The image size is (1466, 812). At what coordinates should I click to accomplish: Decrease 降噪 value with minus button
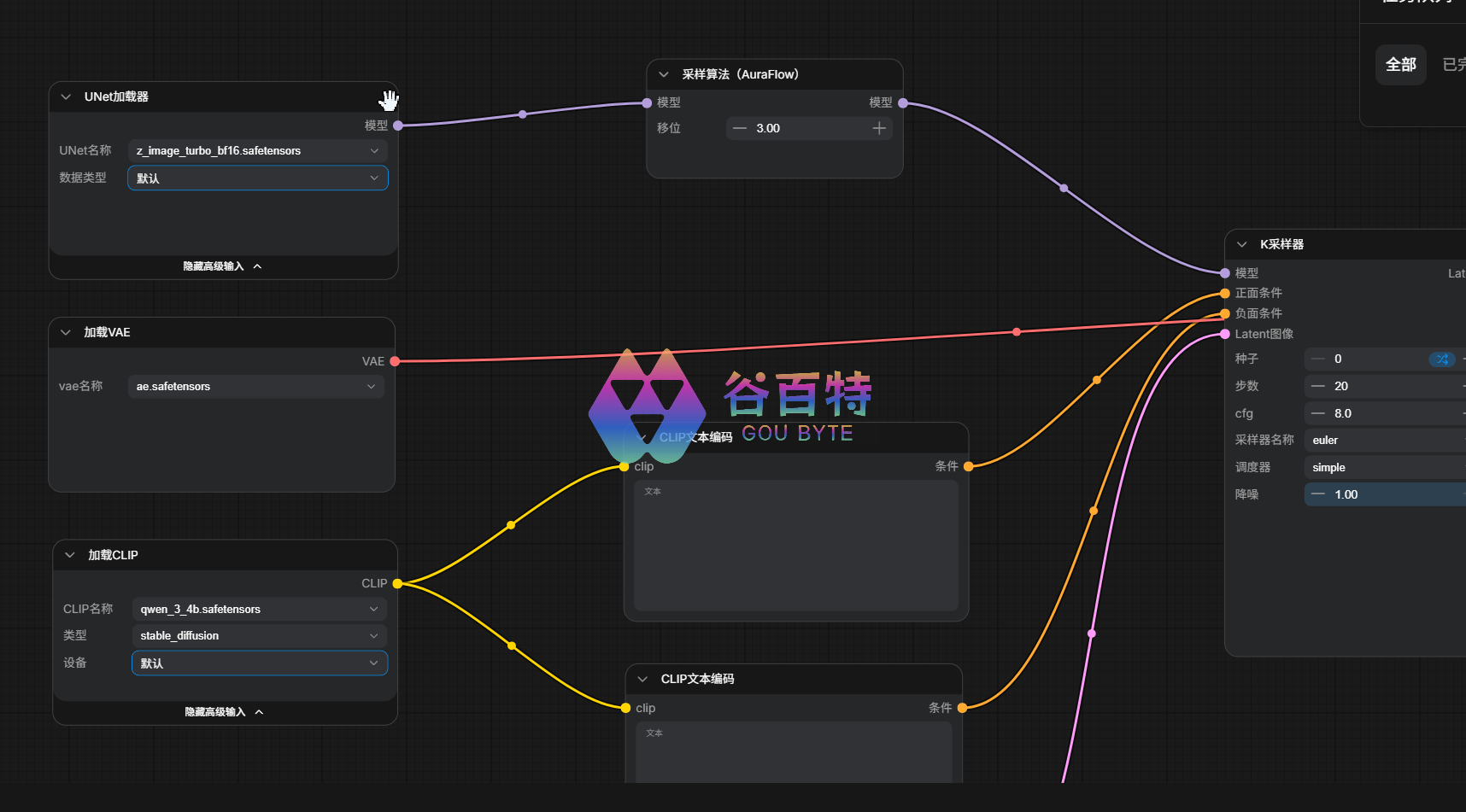tap(1318, 494)
